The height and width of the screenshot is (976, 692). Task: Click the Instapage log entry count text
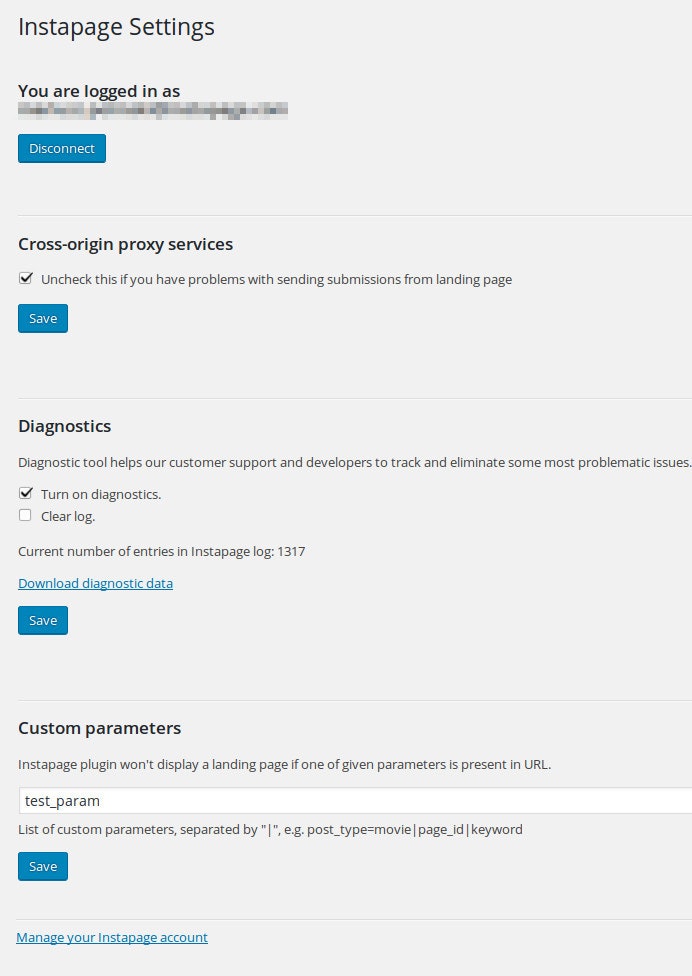pyautogui.click(x=161, y=551)
